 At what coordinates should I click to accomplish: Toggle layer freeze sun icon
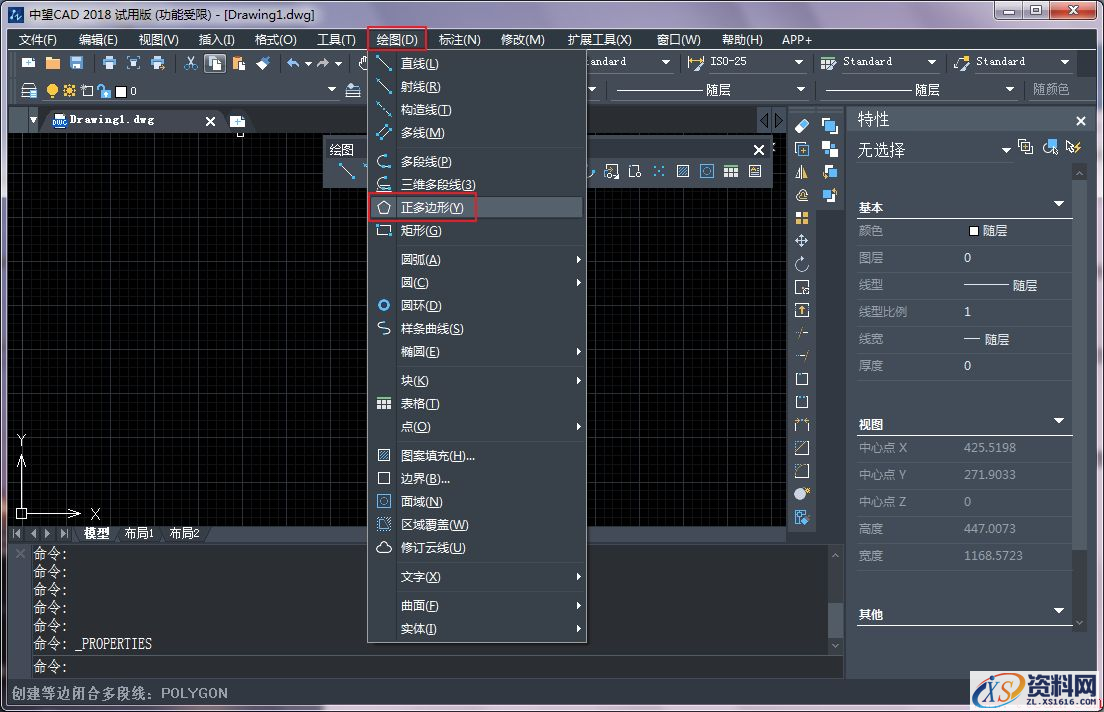point(69,91)
